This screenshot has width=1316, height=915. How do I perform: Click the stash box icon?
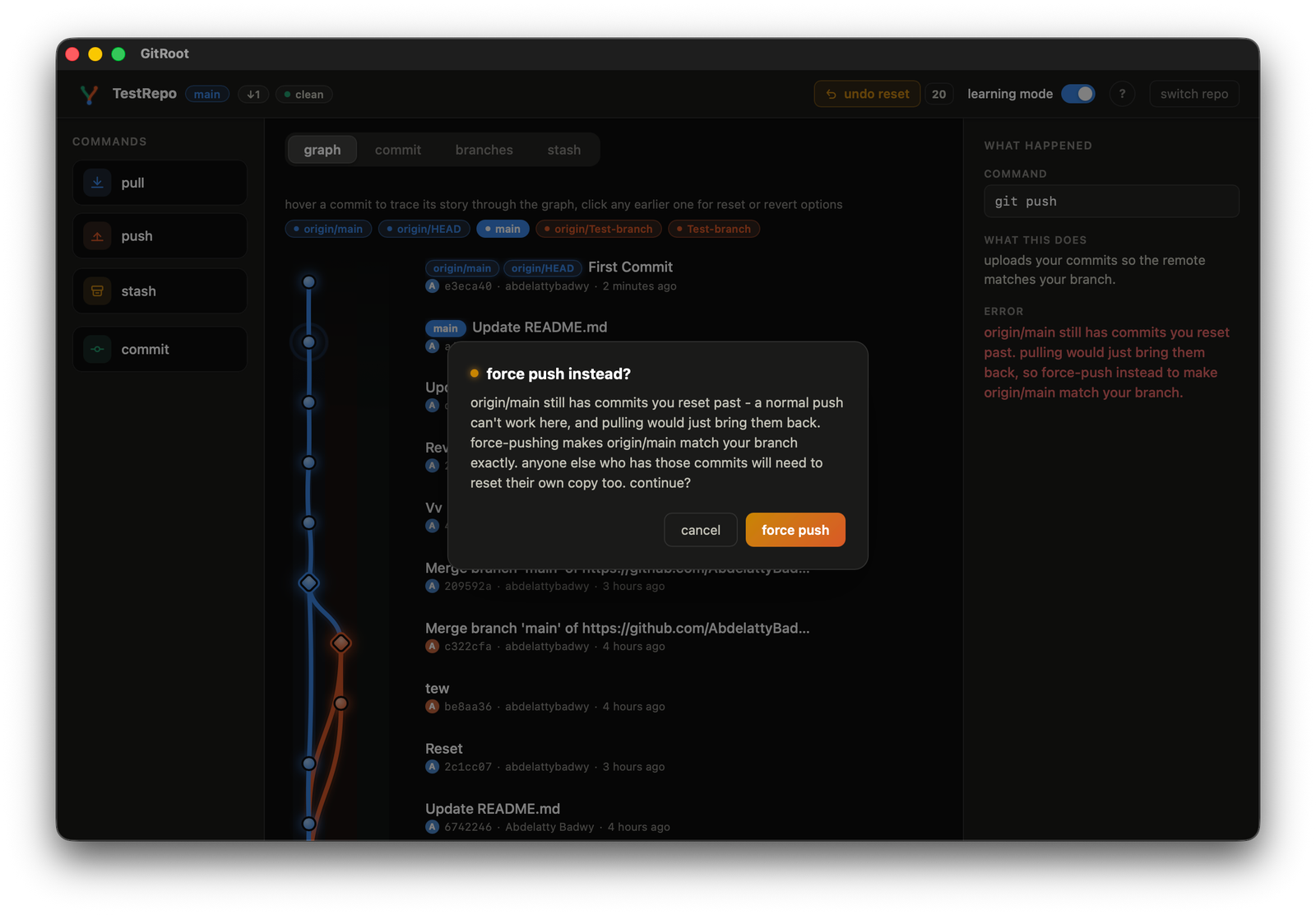click(97, 291)
